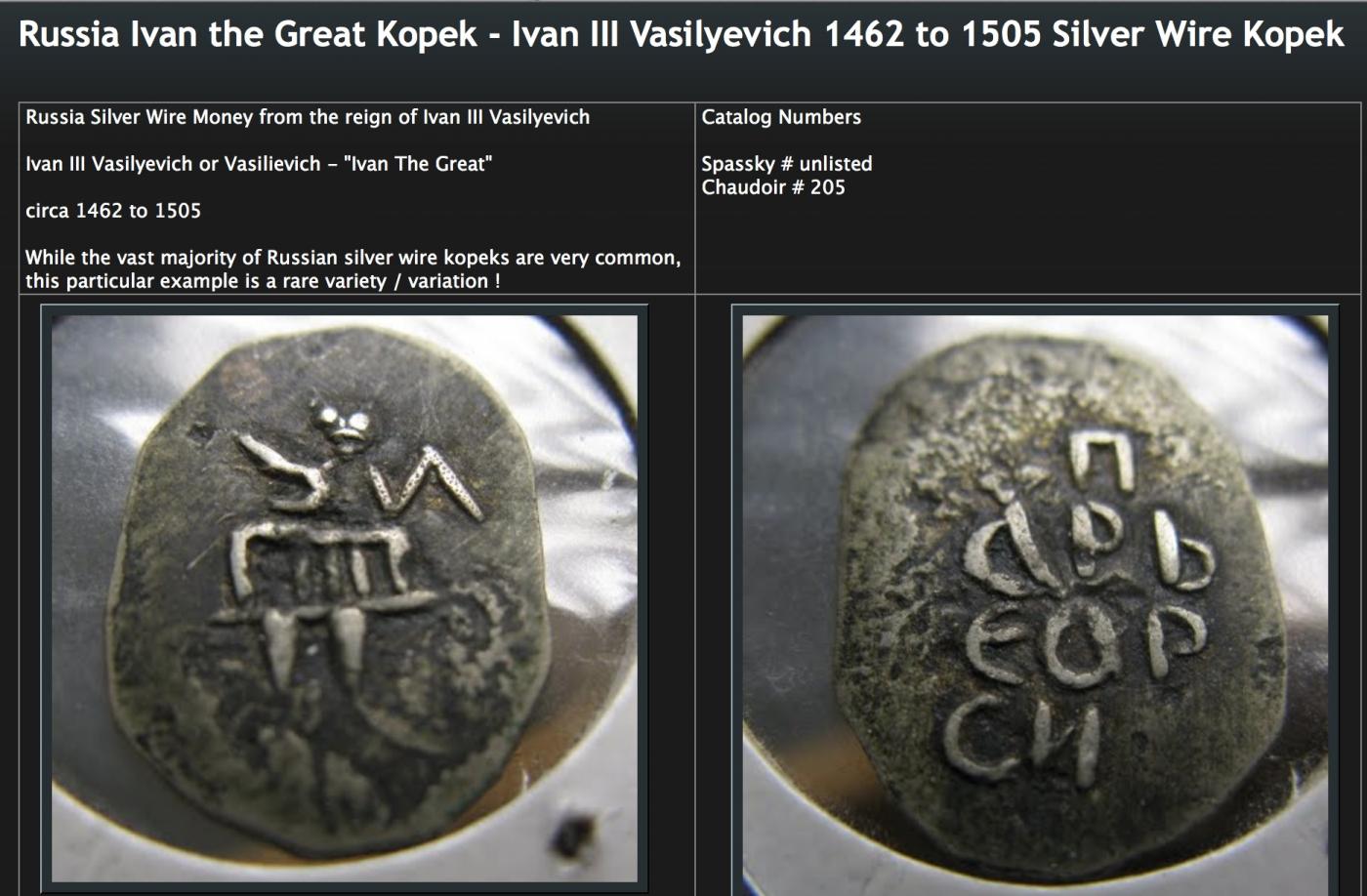Click the Ivan the Great Kopek page title
The width and height of the screenshot is (1367, 896).
pos(681,34)
